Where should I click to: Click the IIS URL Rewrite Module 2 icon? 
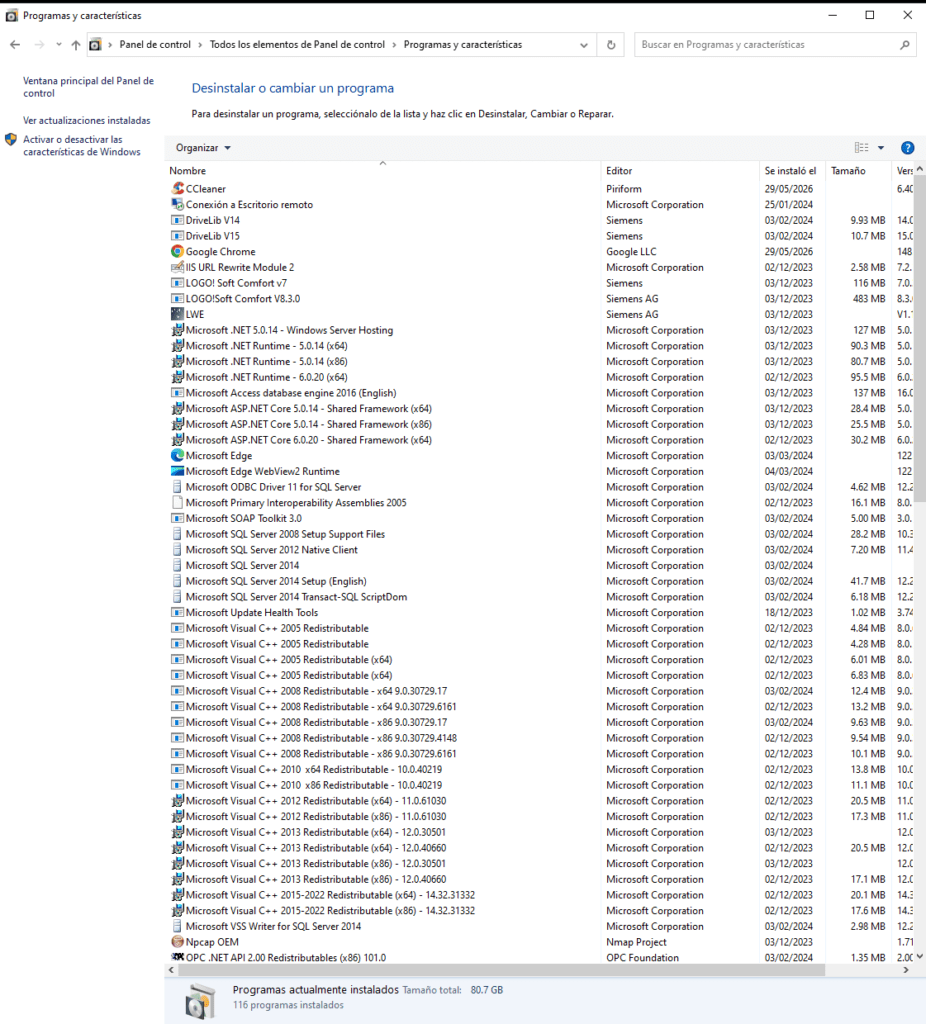[x=177, y=267]
